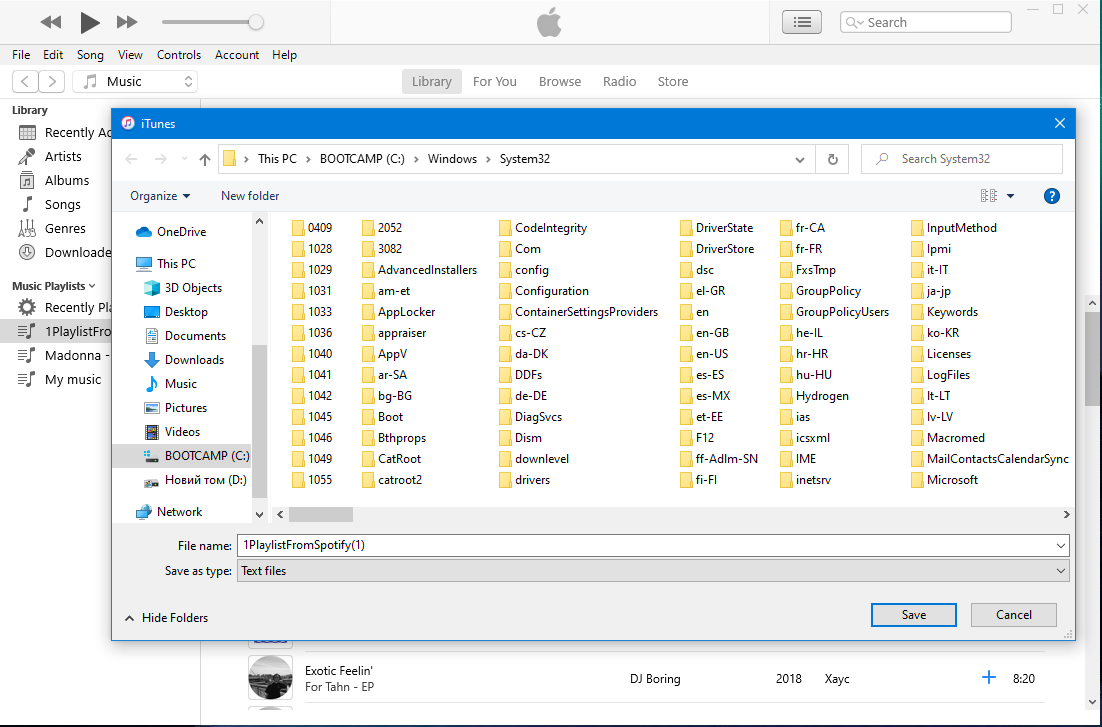Cancel the save dialog
The height and width of the screenshot is (727, 1102).
(1013, 615)
